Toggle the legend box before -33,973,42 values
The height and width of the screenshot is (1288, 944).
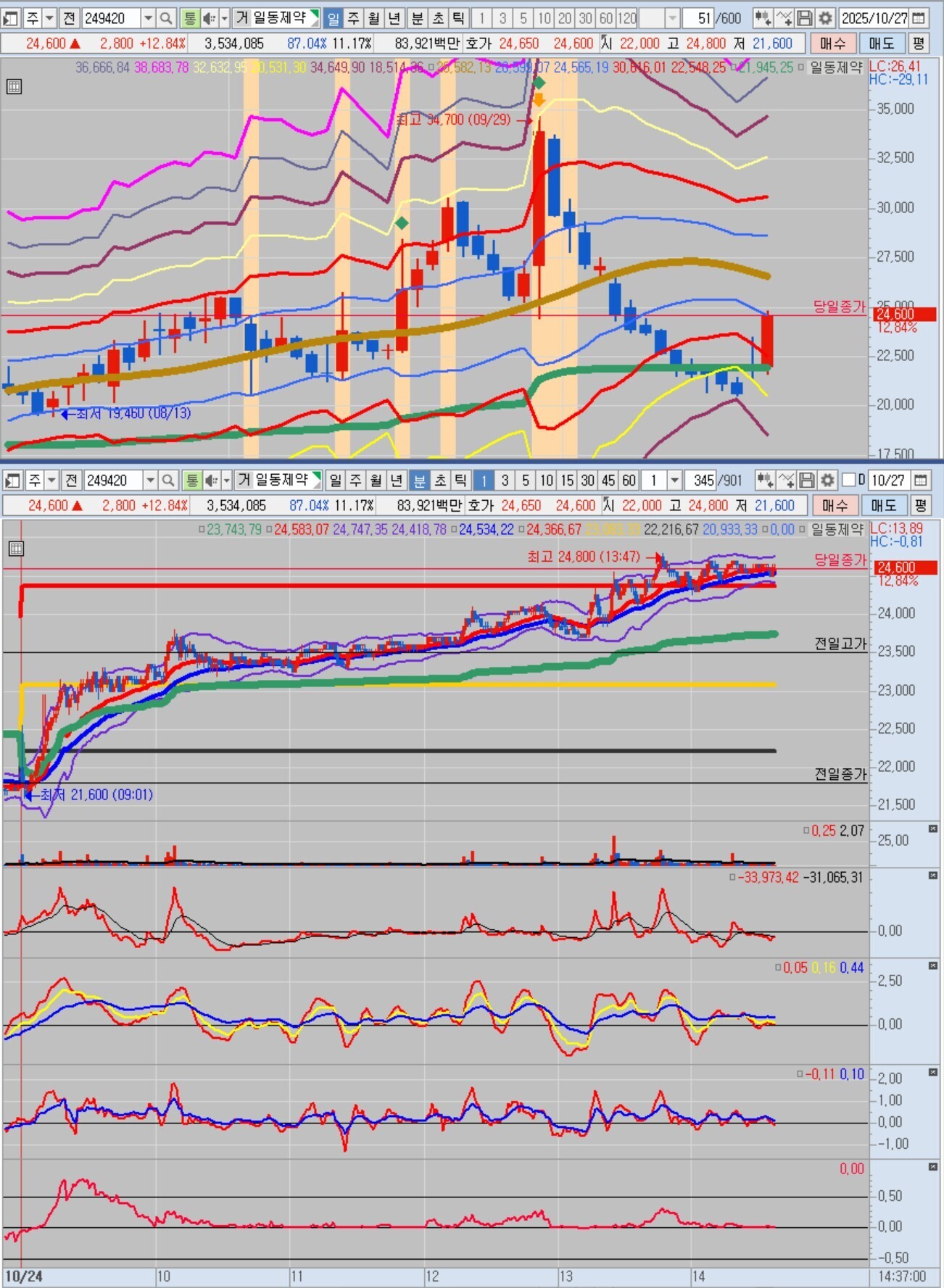pos(732,878)
